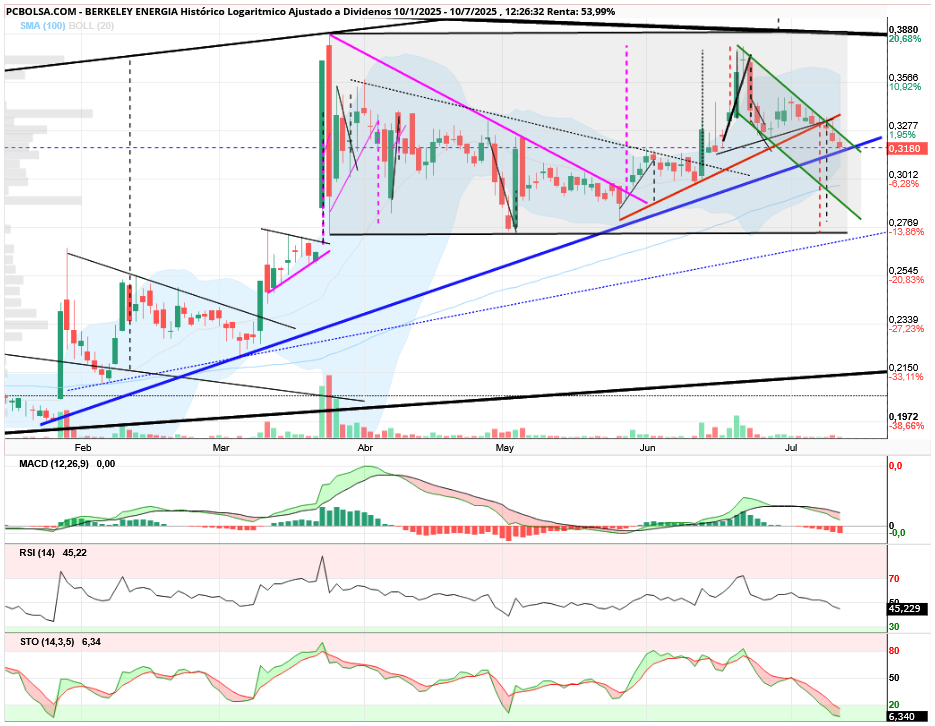Click the red 0,0 MACD axis label
The width and height of the screenshot is (935, 726).
895,466
